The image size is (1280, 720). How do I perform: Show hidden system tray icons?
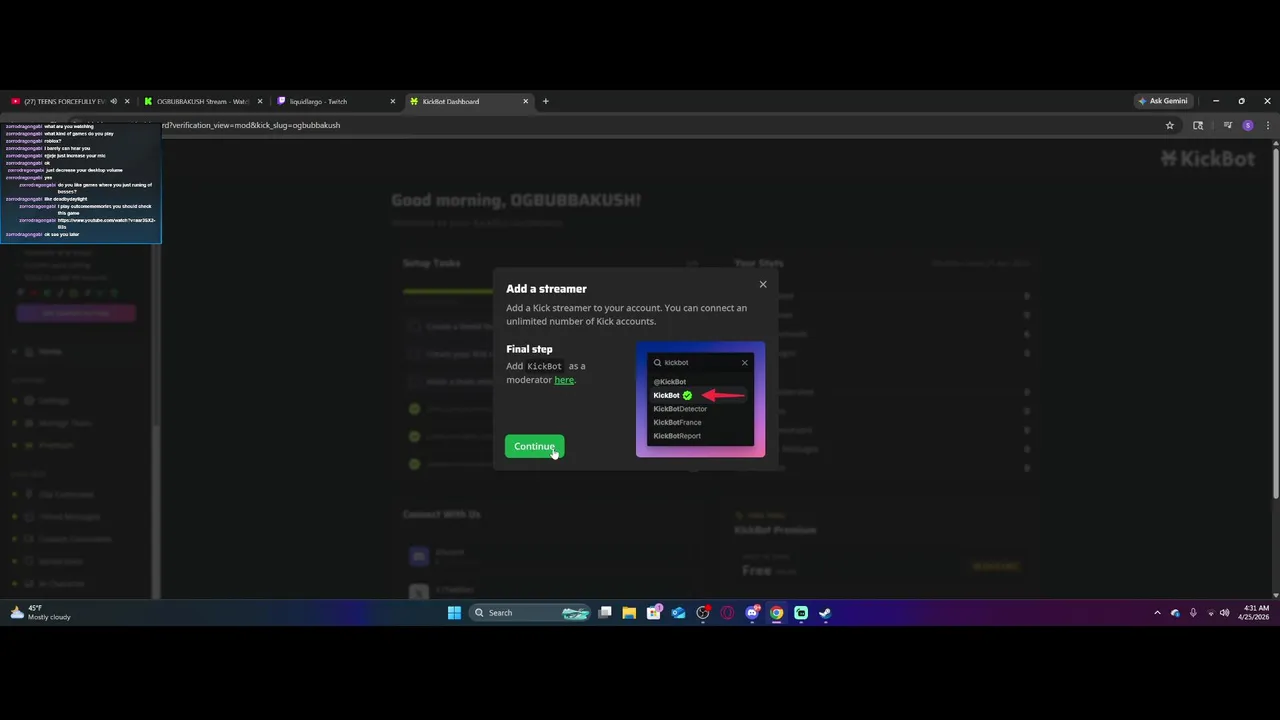tap(1157, 613)
